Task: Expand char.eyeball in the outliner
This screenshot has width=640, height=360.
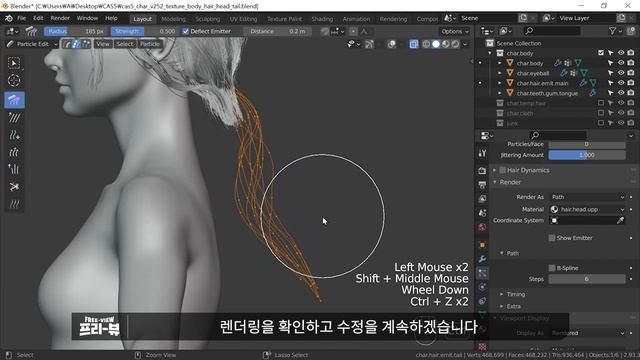Action: (500, 73)
